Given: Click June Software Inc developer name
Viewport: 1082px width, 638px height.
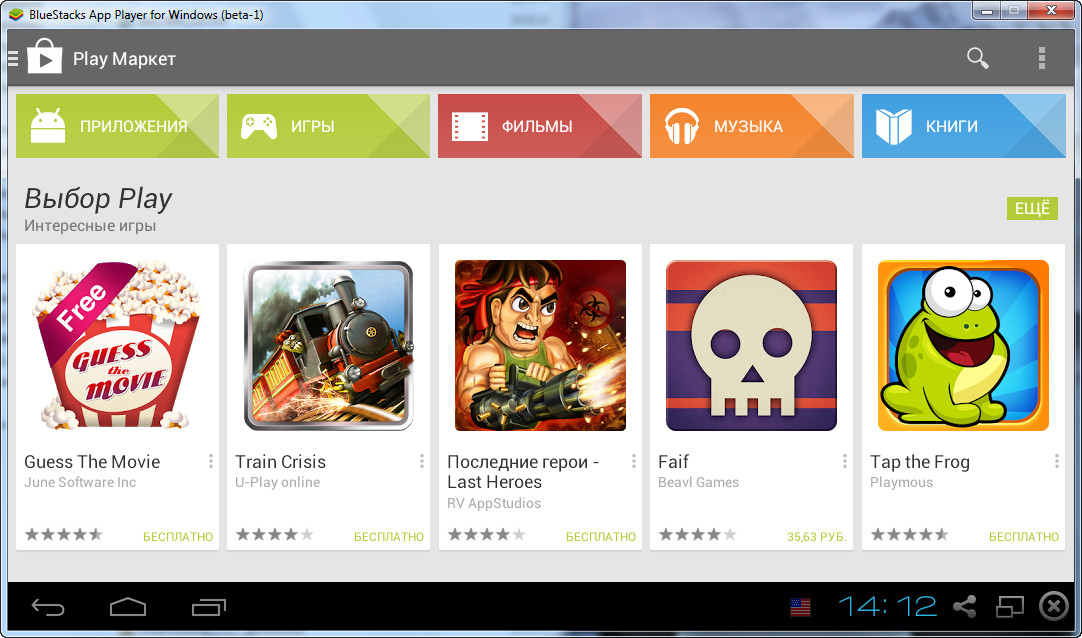Looking at the screenshot, I should 80,482.
